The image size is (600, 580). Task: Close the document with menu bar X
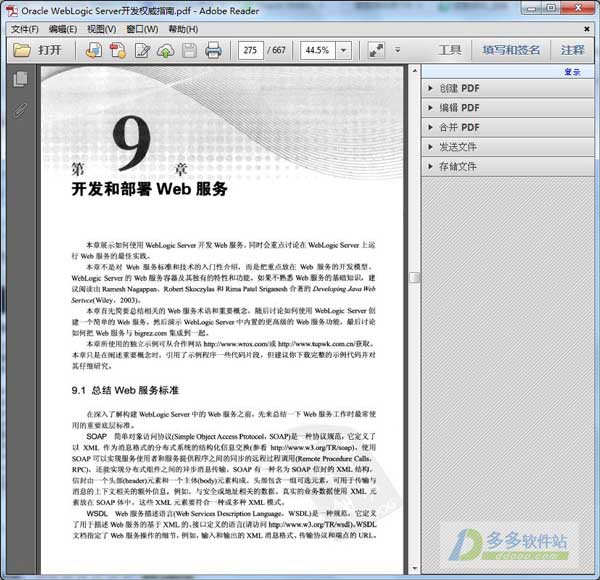pyautogui.click(x=587, y=29)
